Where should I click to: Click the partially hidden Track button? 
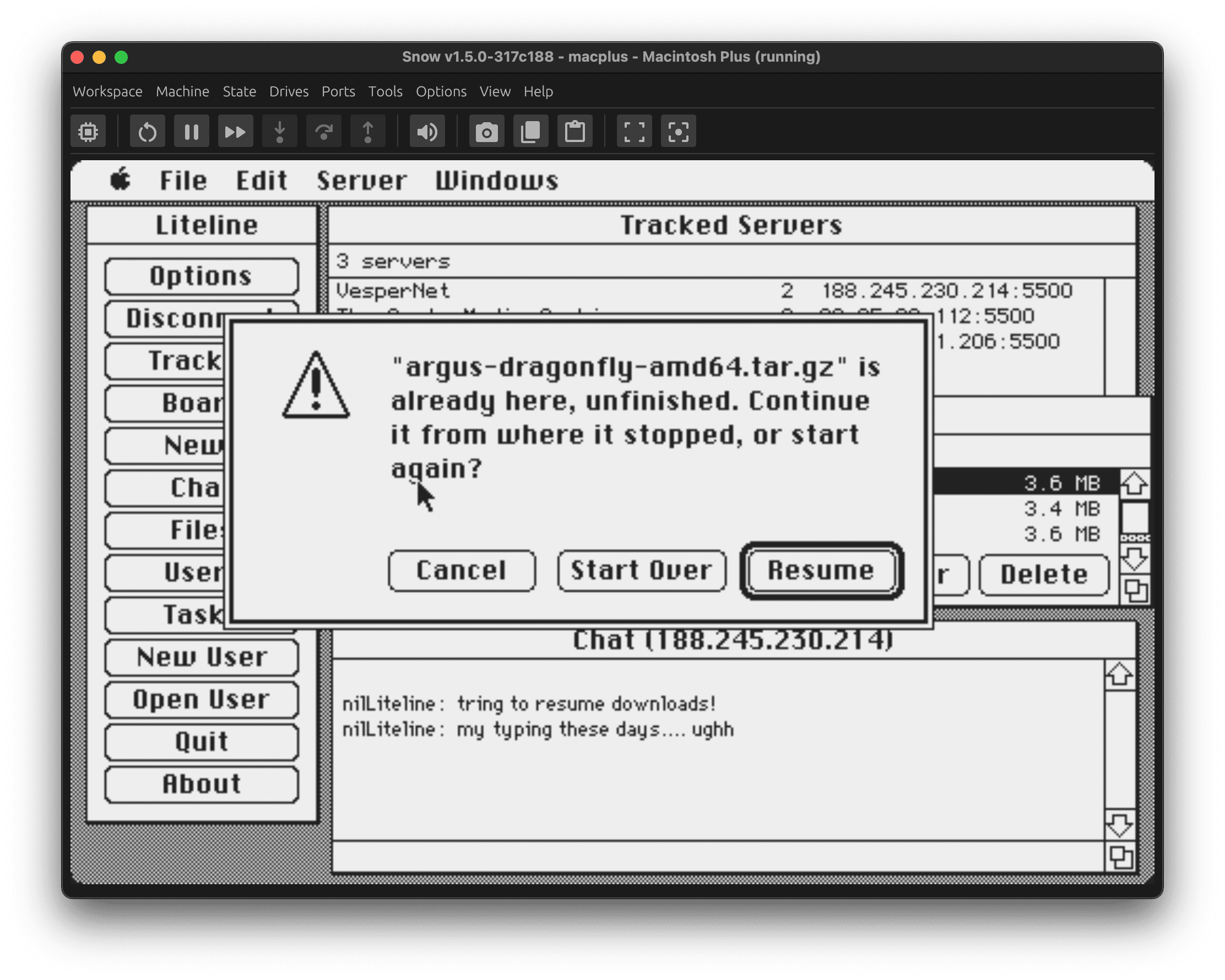[165, 361]
